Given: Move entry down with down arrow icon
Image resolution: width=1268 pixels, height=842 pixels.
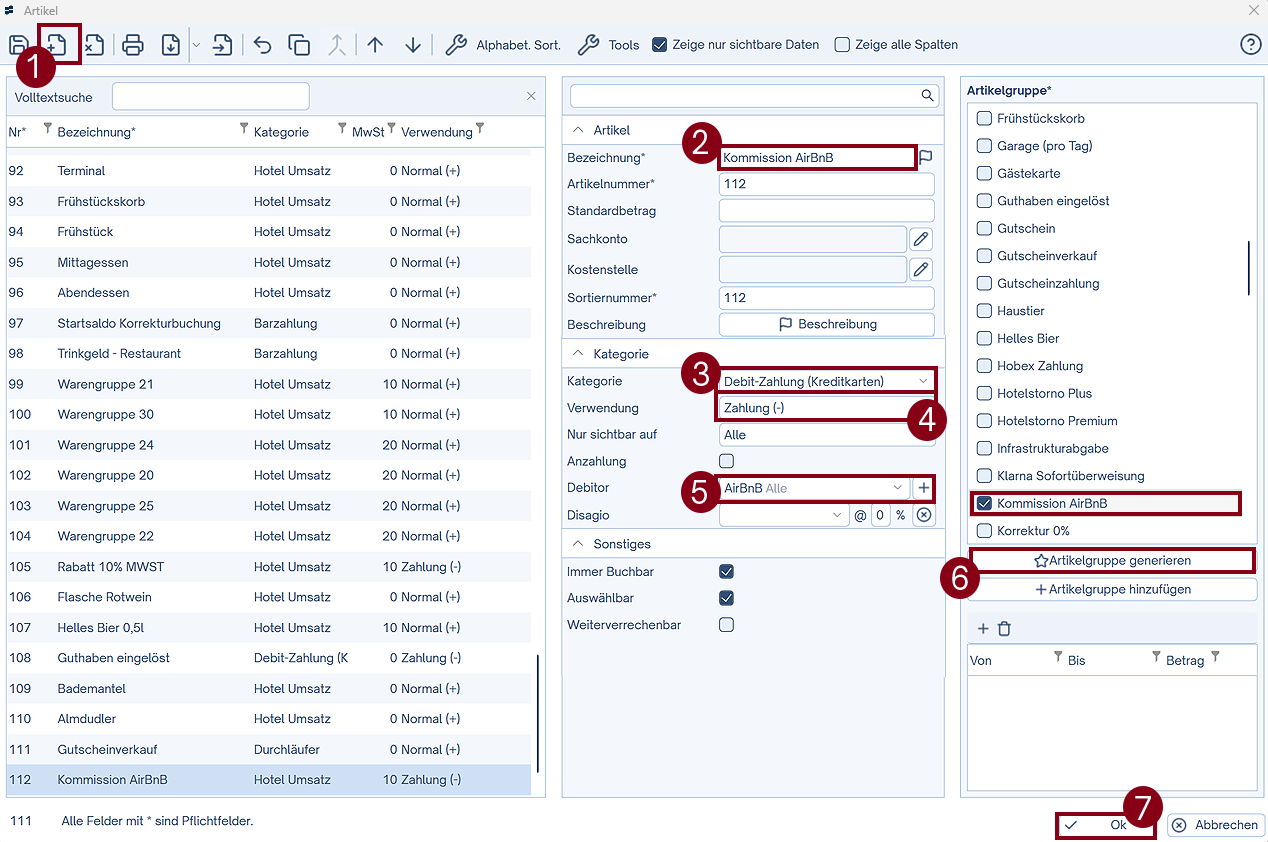Looking at the screenshot, I should click(413, 45).
